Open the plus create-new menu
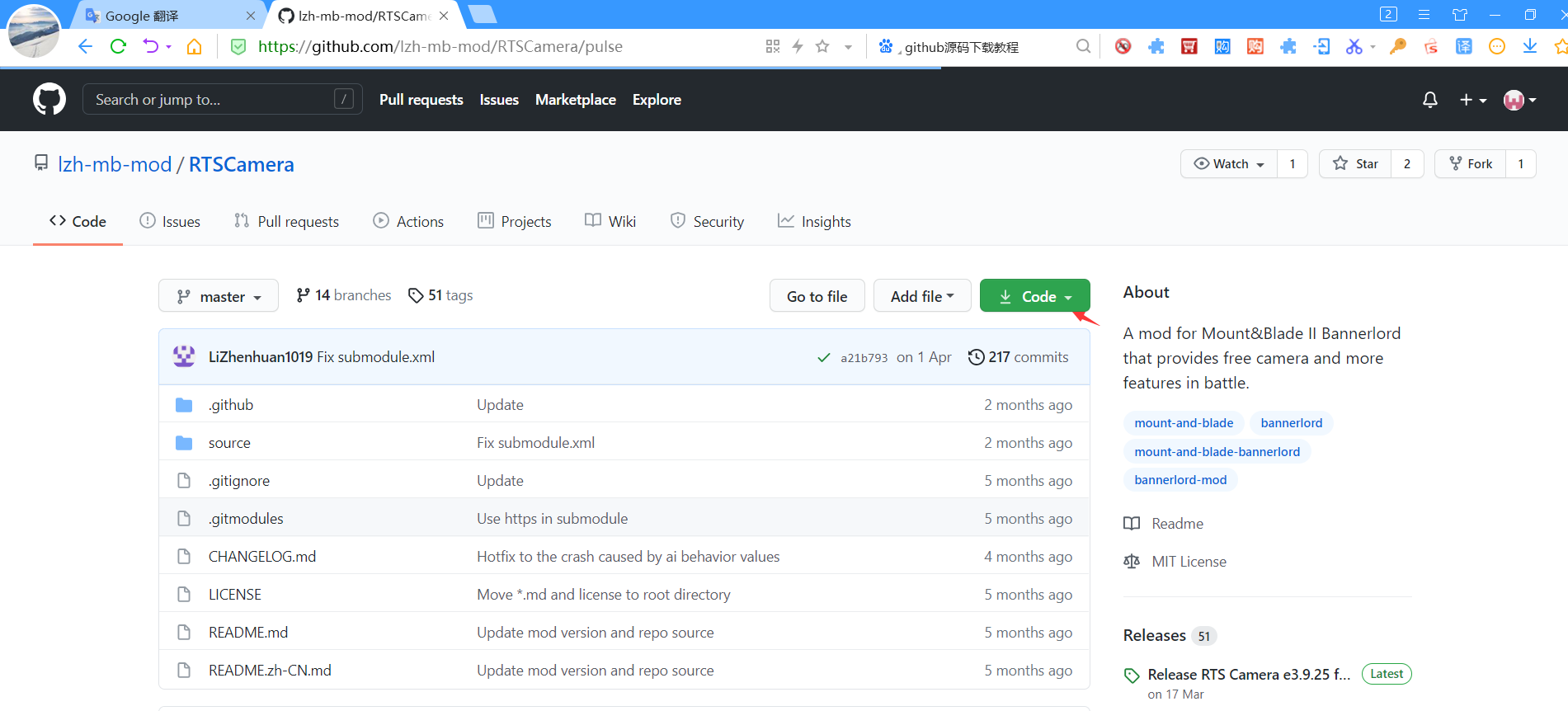 click(1472, 100)
